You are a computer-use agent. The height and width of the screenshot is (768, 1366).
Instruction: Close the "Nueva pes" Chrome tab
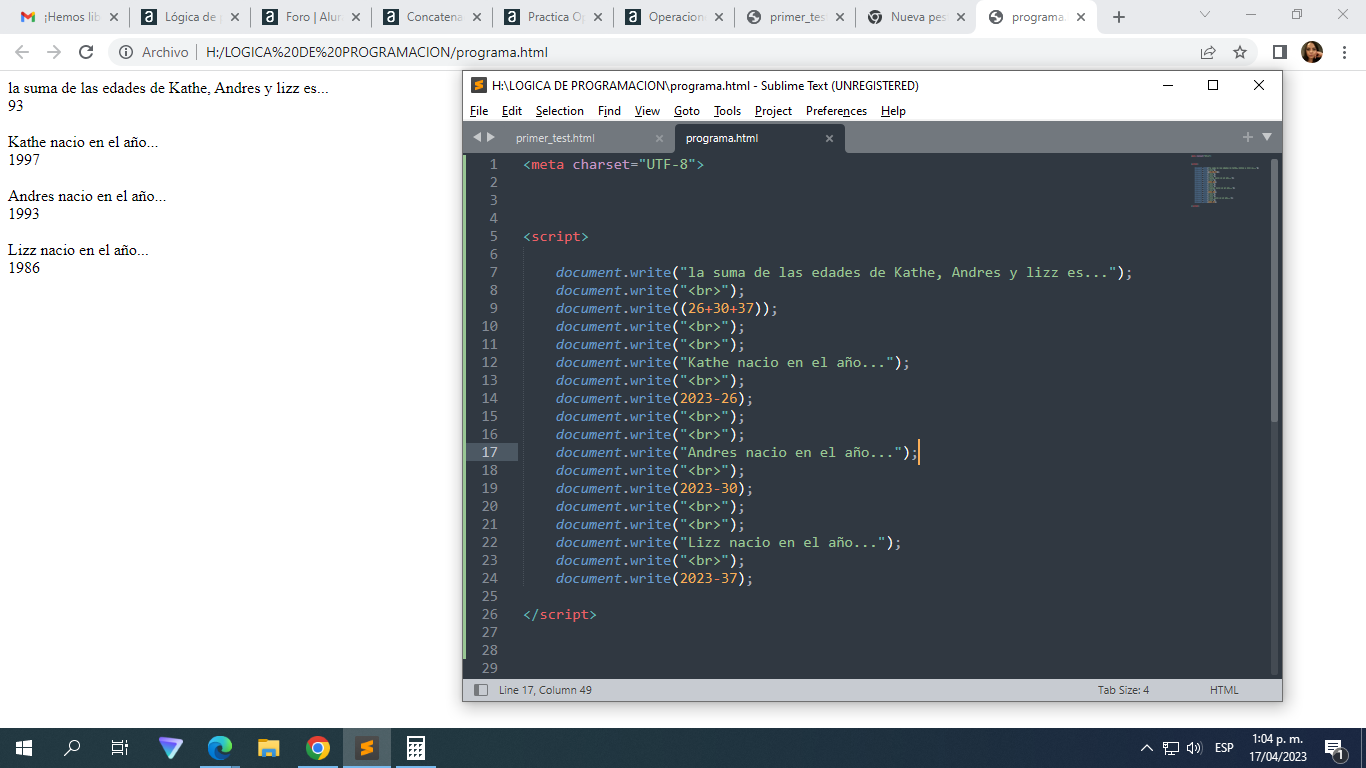(961, 17)
